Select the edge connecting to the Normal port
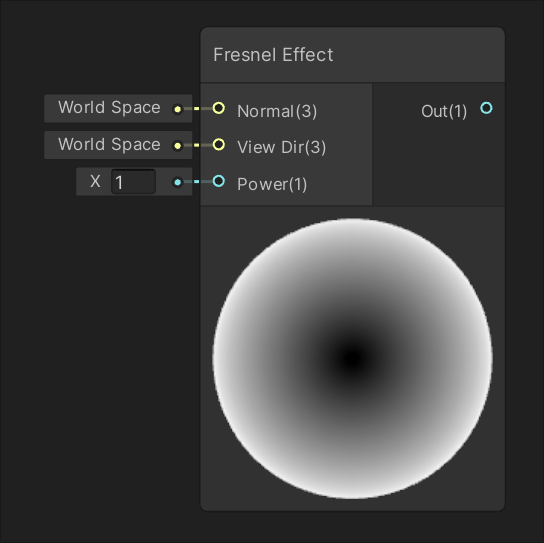This screenshot has width=544, height=543. (x=198, y=109)
